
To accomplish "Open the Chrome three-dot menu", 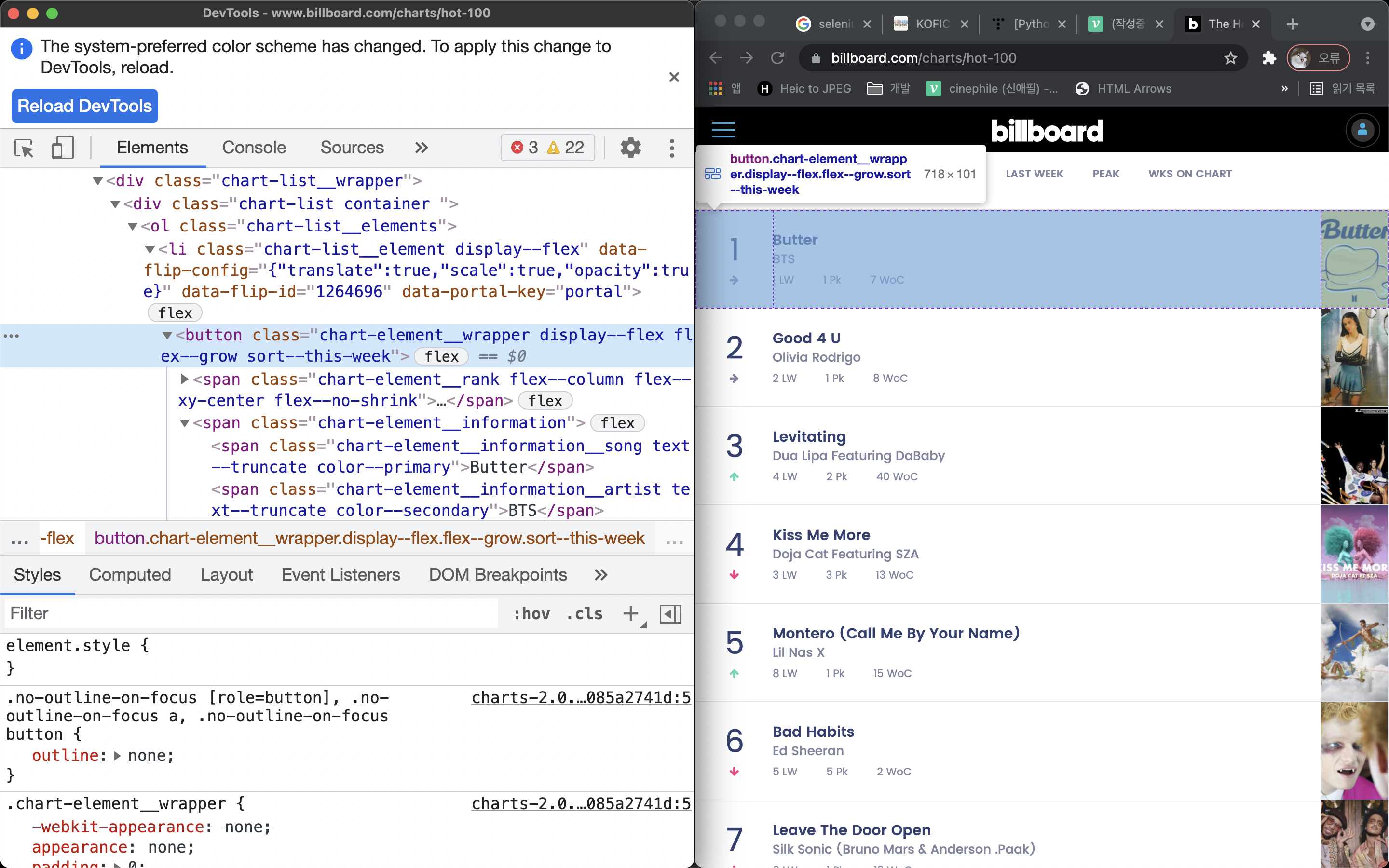I will coord(1368,58).
